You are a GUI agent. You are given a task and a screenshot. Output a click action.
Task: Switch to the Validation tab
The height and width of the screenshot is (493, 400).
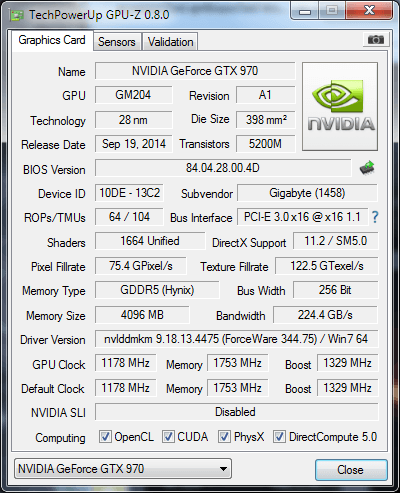170,42
